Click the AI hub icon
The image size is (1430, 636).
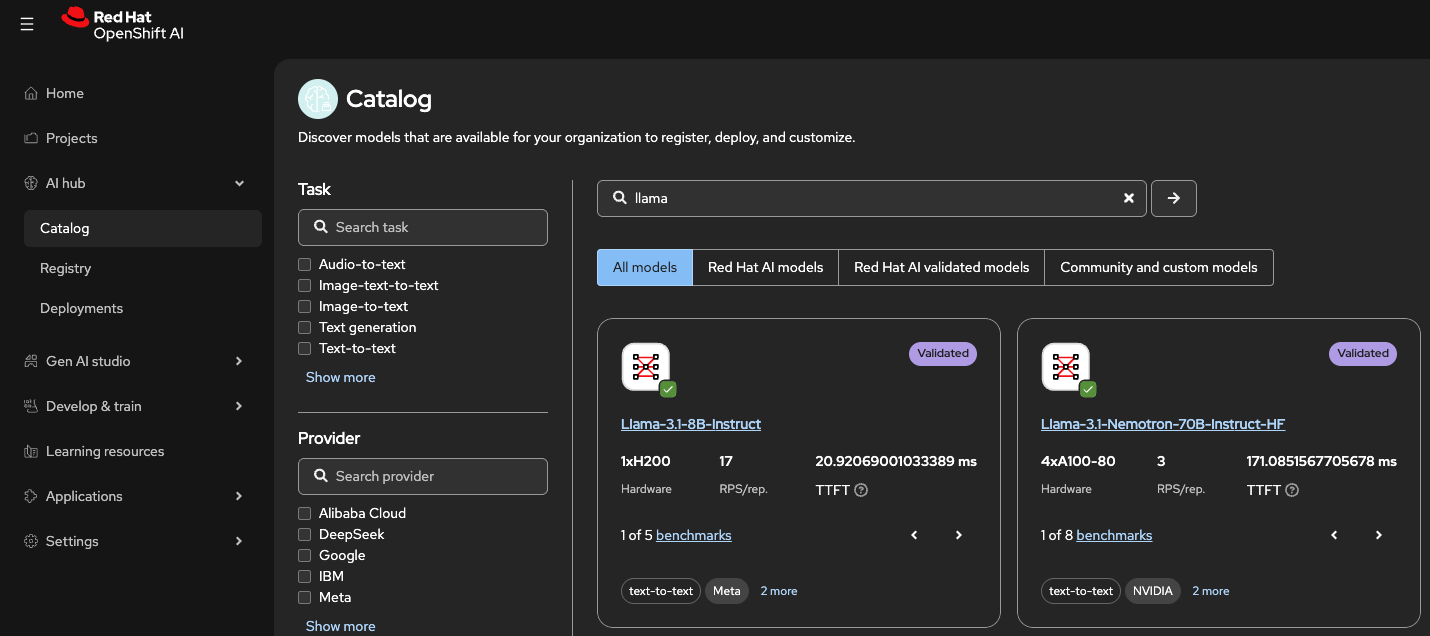coord(31,183)
